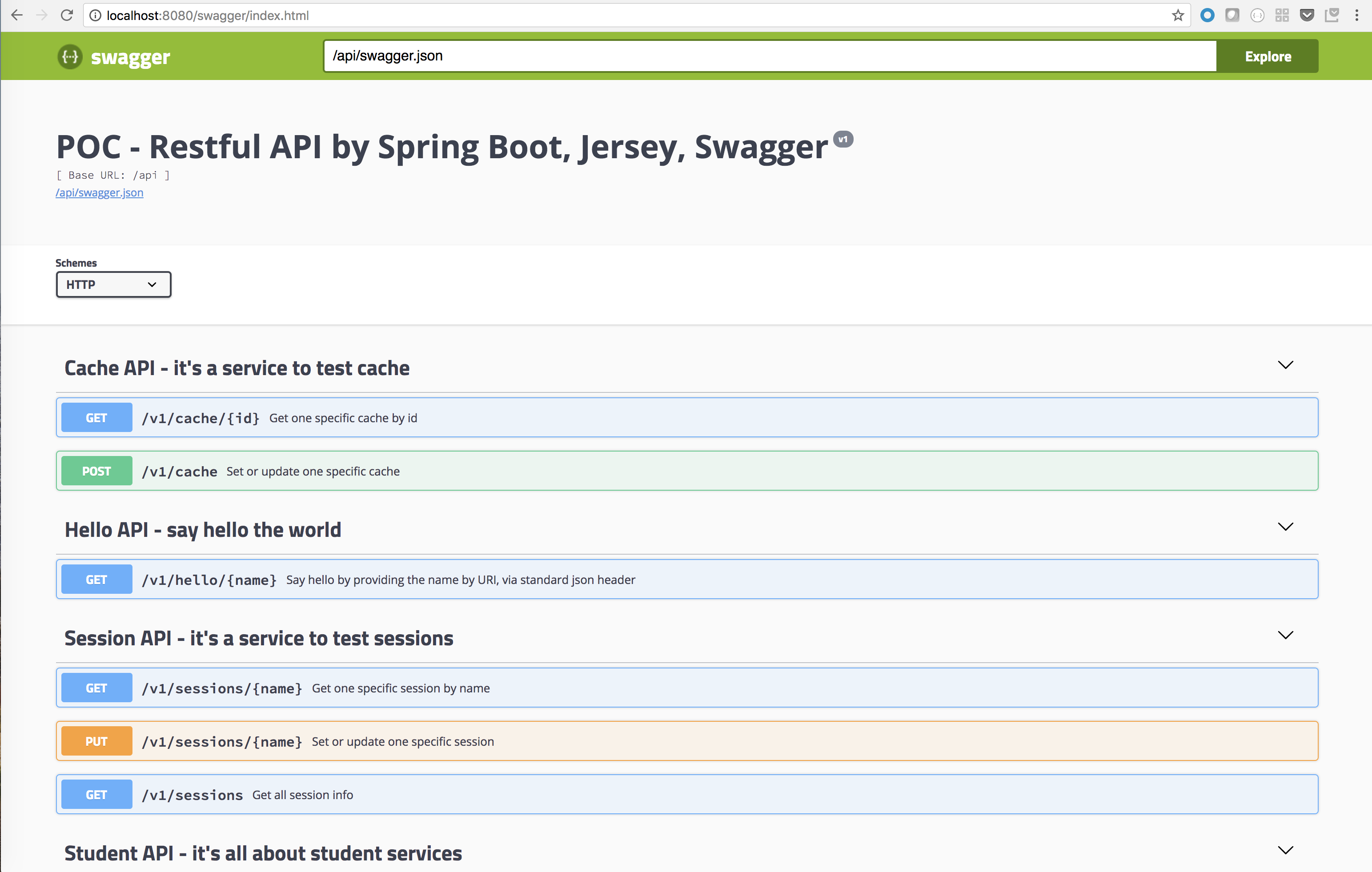Reload the page with refresh icon
Image resolution: width=1372 pixels, height=872 pixels.
(67, 16)
